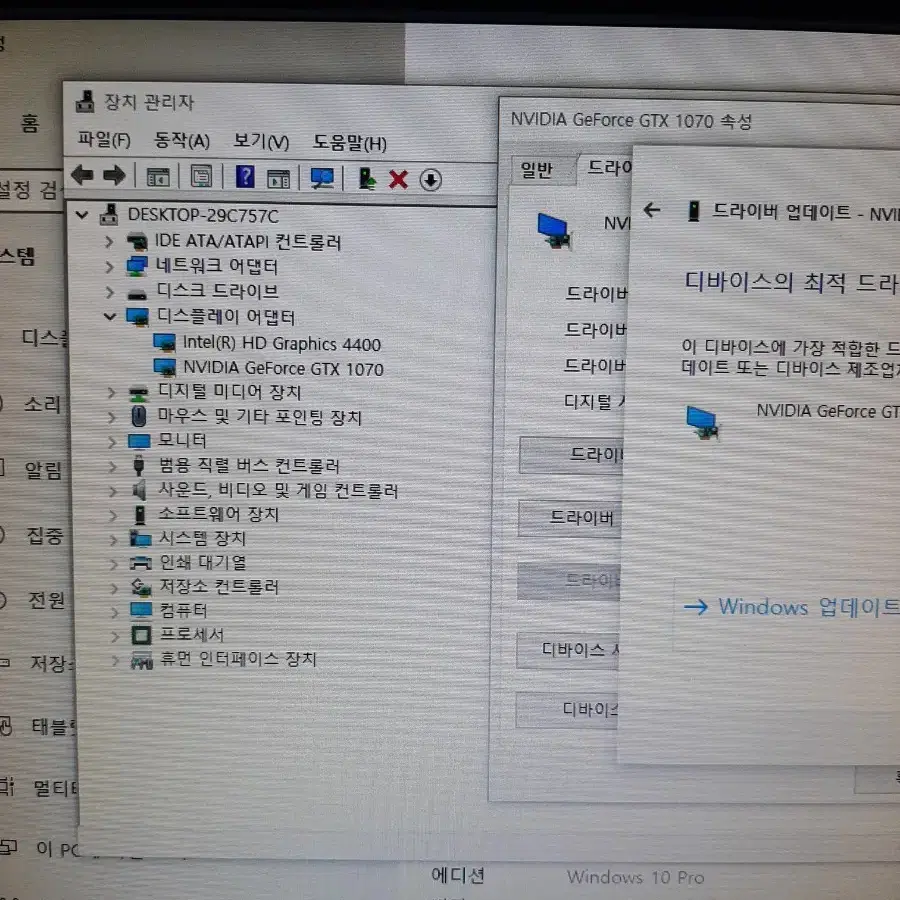The image size is (900, 900).
Task: Open the 도움말(H) menu
Action: [x=350, y=142]
